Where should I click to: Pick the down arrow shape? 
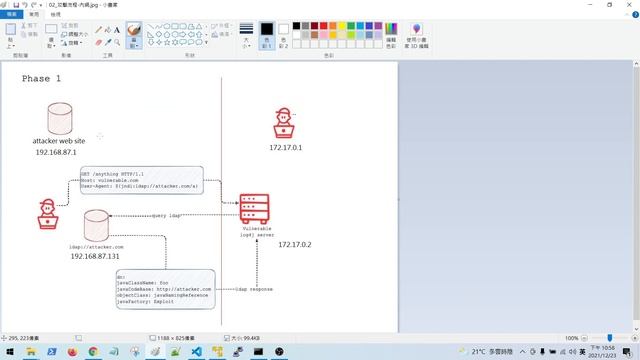click(151, 42)
